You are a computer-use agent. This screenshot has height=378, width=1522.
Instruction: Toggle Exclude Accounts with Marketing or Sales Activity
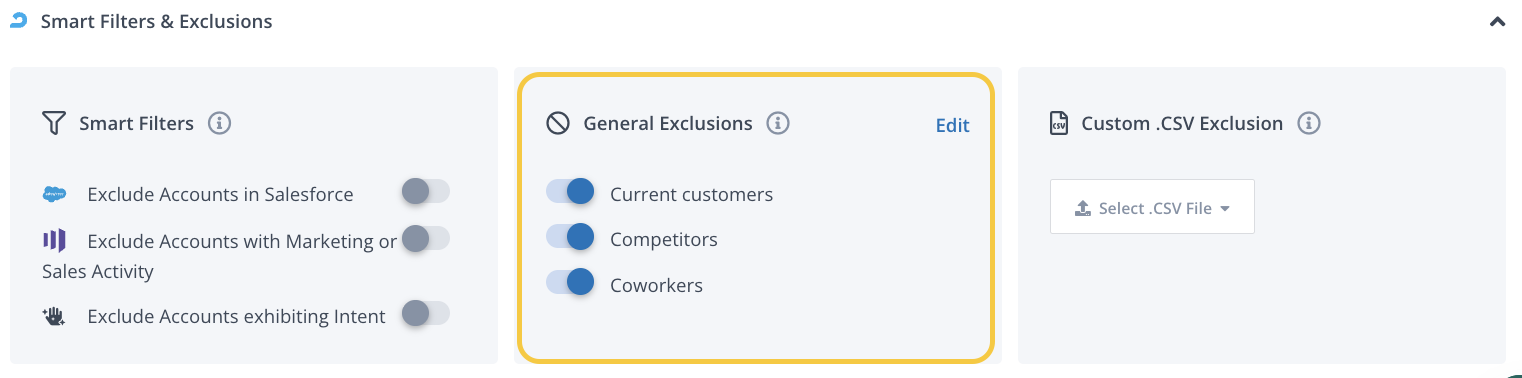pos(425,238)
